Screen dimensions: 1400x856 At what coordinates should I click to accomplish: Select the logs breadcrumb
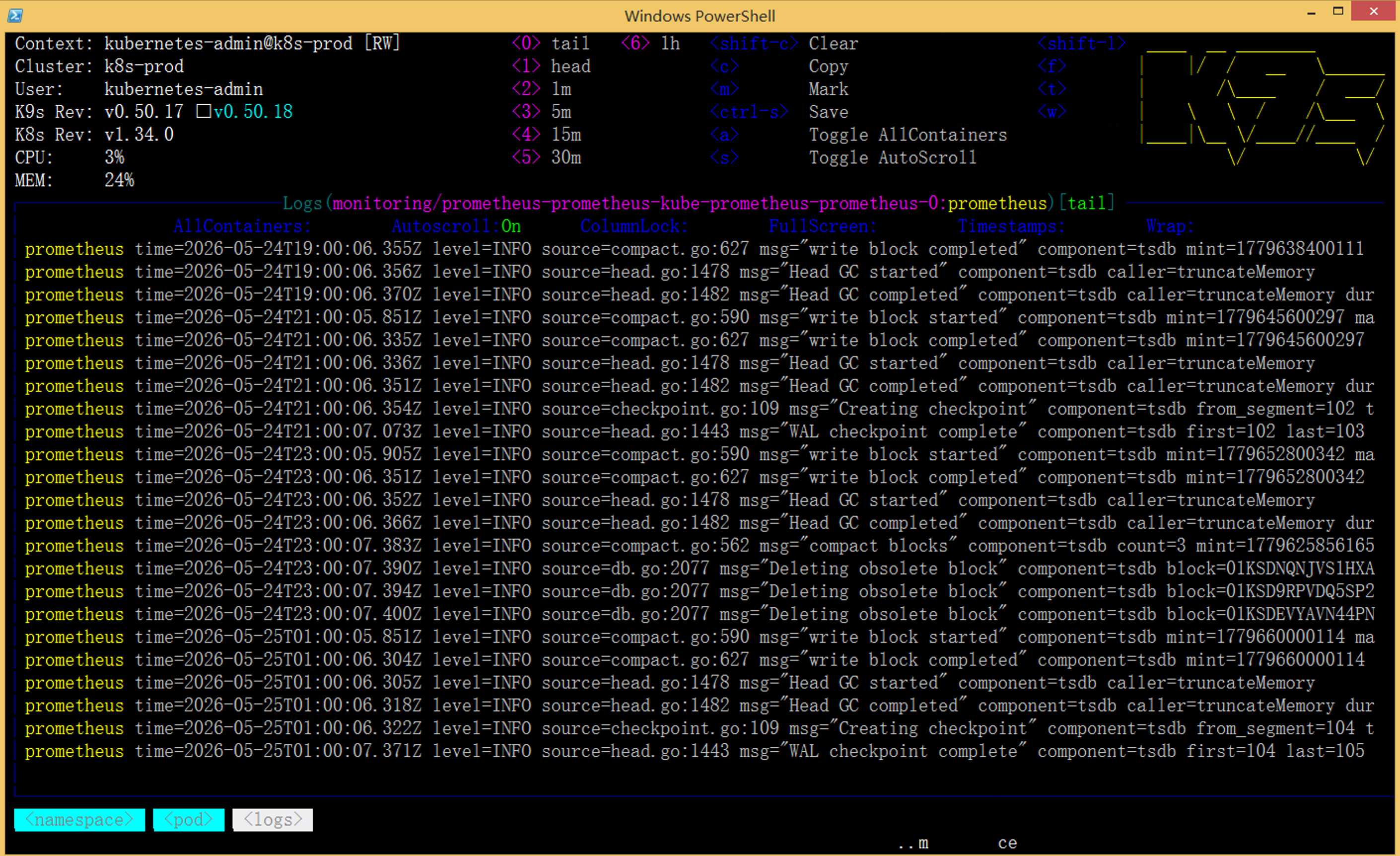point(273,820)
